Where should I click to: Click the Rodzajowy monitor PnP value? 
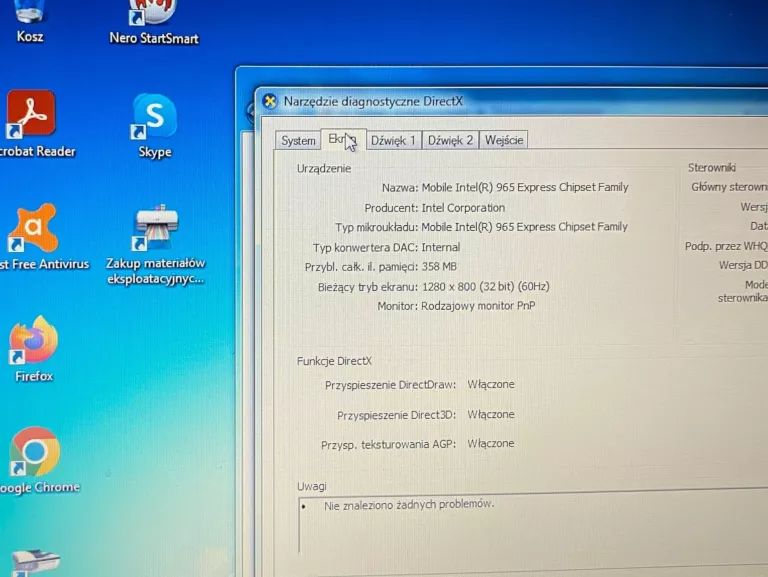[x=478, y=306]
